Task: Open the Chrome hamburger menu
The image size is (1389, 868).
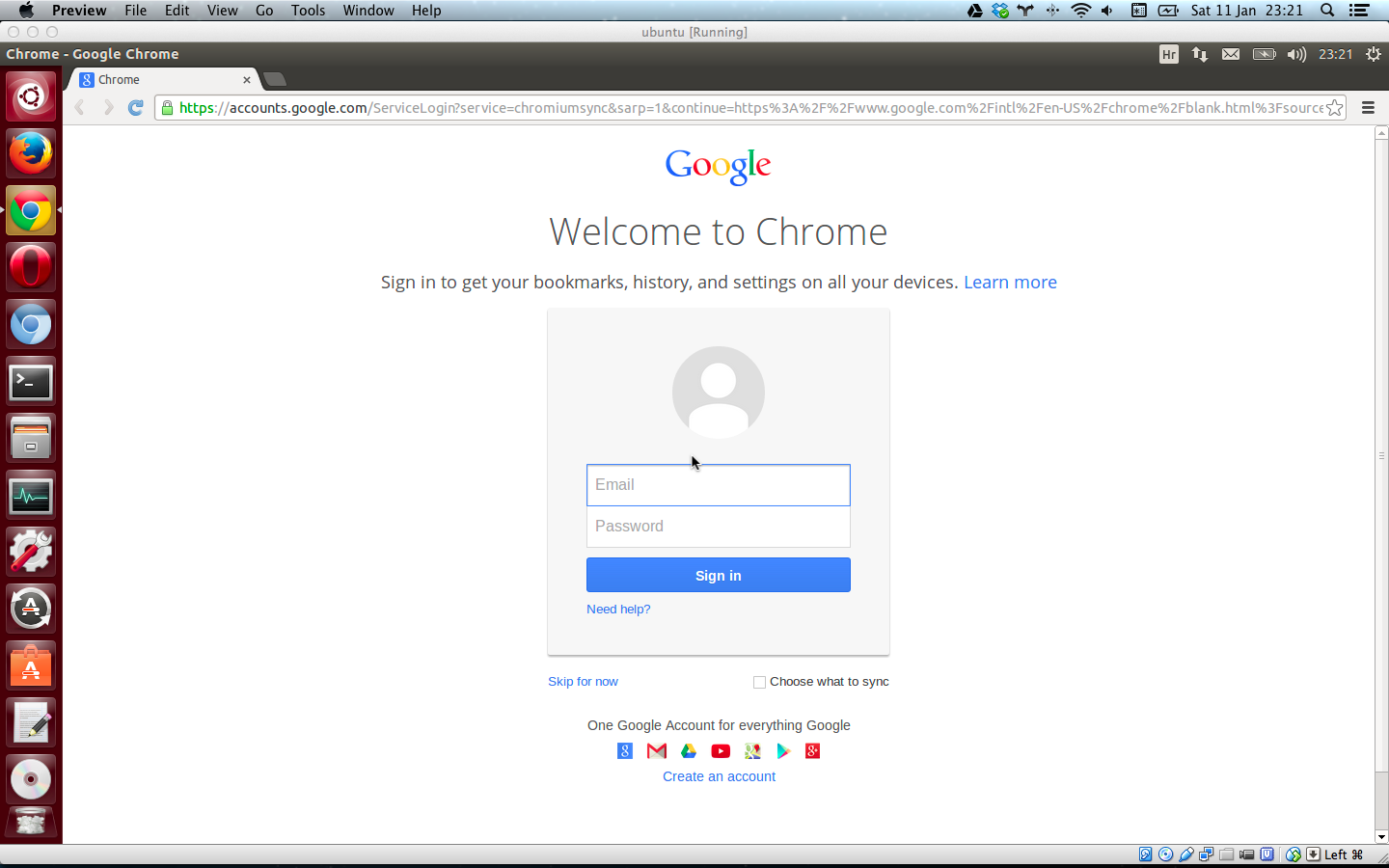Action: point(1368,108)
